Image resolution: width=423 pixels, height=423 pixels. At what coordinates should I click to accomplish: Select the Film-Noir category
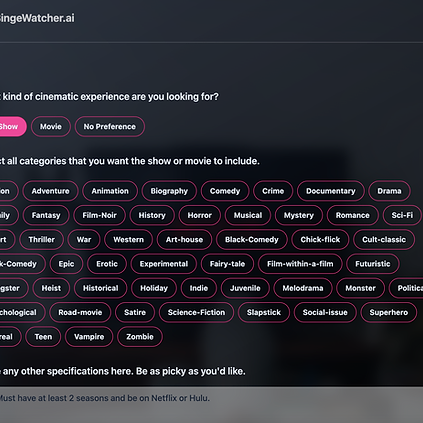click(99, 215)
